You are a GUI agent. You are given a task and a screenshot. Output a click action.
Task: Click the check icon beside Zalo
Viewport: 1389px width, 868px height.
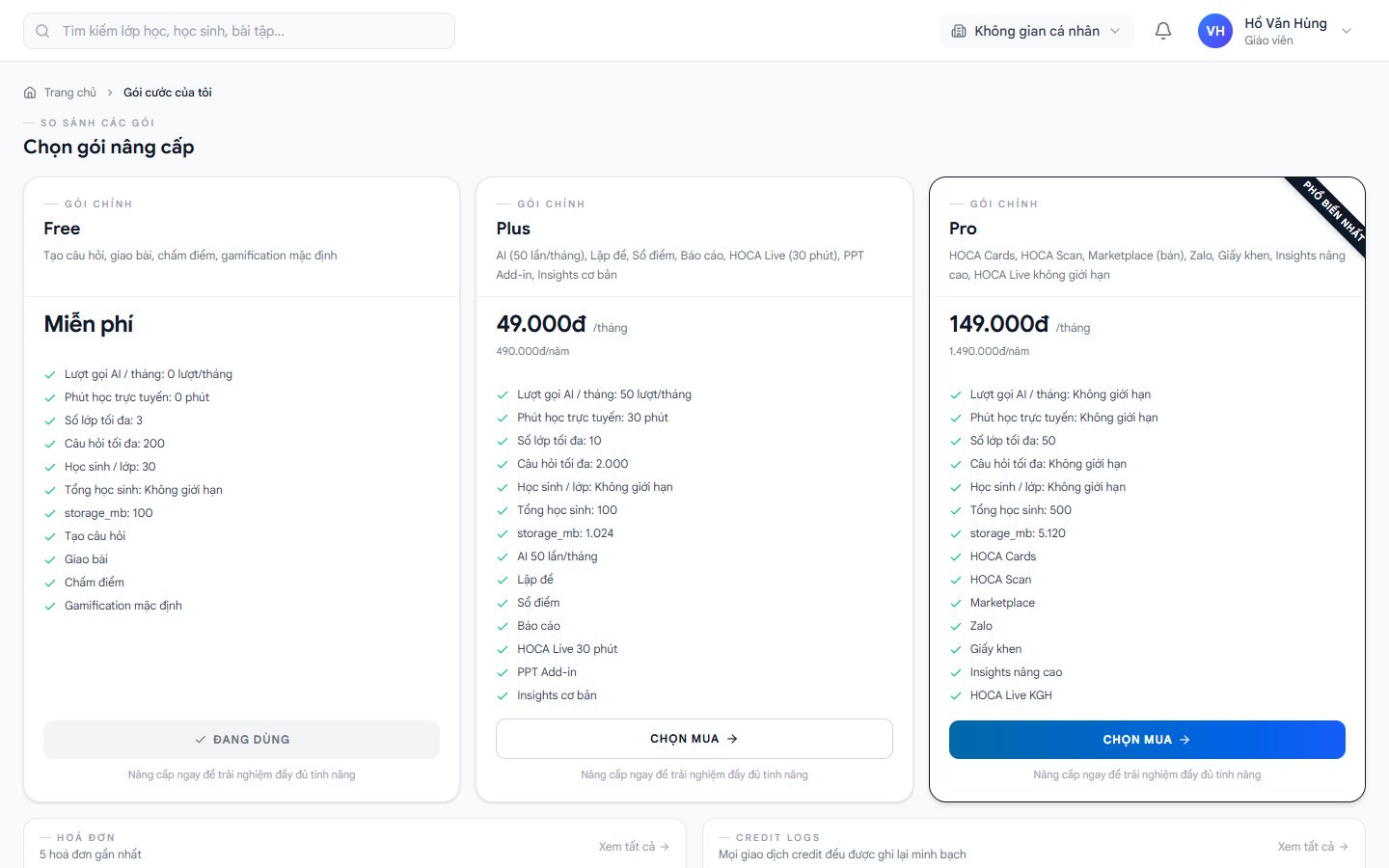tap(956, 626)
